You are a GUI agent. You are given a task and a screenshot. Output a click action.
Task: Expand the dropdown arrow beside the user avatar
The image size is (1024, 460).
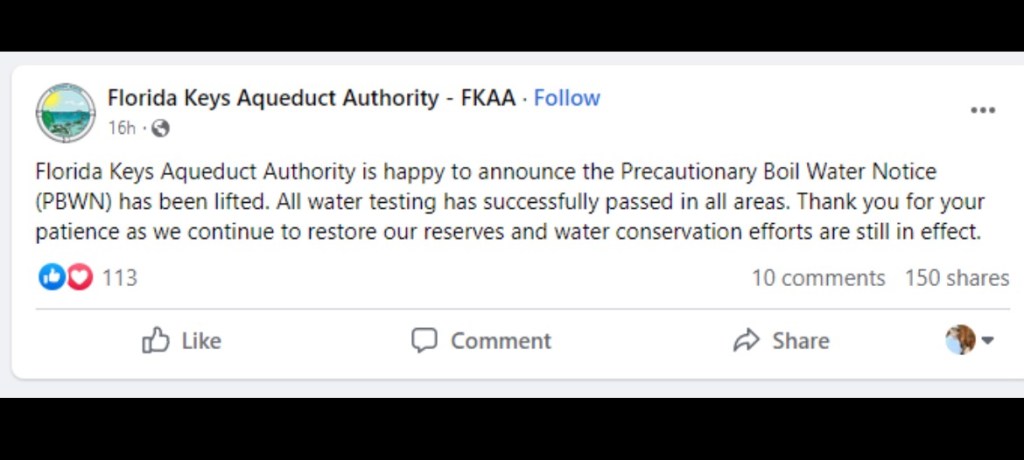987,341
